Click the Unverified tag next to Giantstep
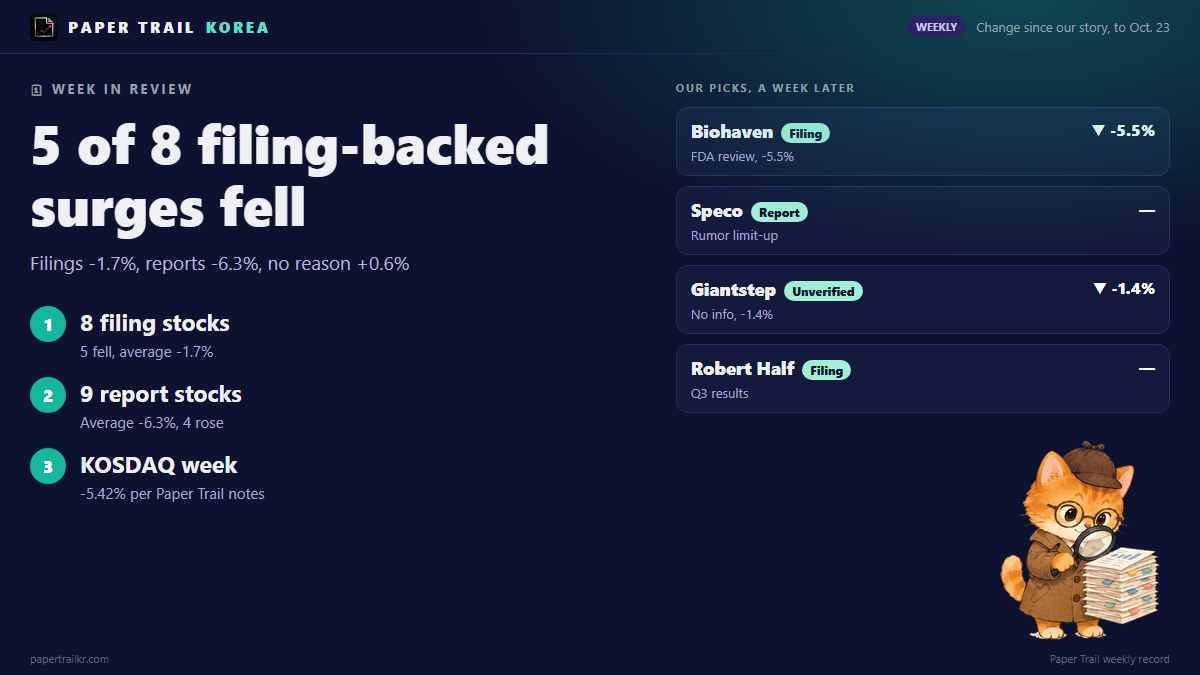The width and height of the screenshot is (1200, 675). 823,291
